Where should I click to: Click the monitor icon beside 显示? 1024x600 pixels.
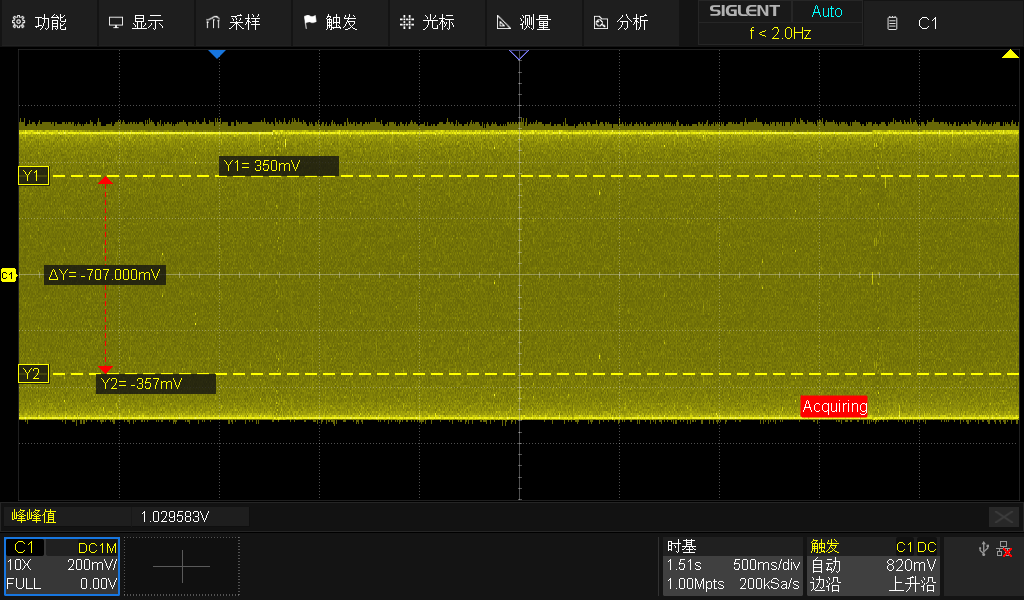click(x=116, y=23)
